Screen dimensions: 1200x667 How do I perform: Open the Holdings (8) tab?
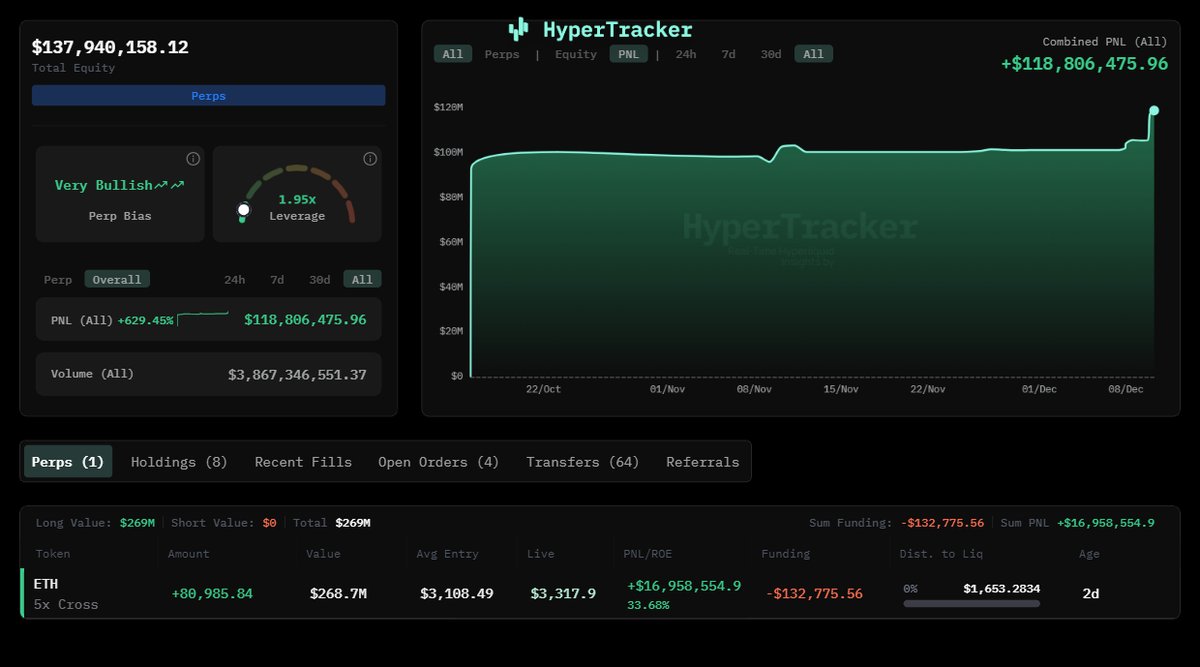(x=179, y=462)
